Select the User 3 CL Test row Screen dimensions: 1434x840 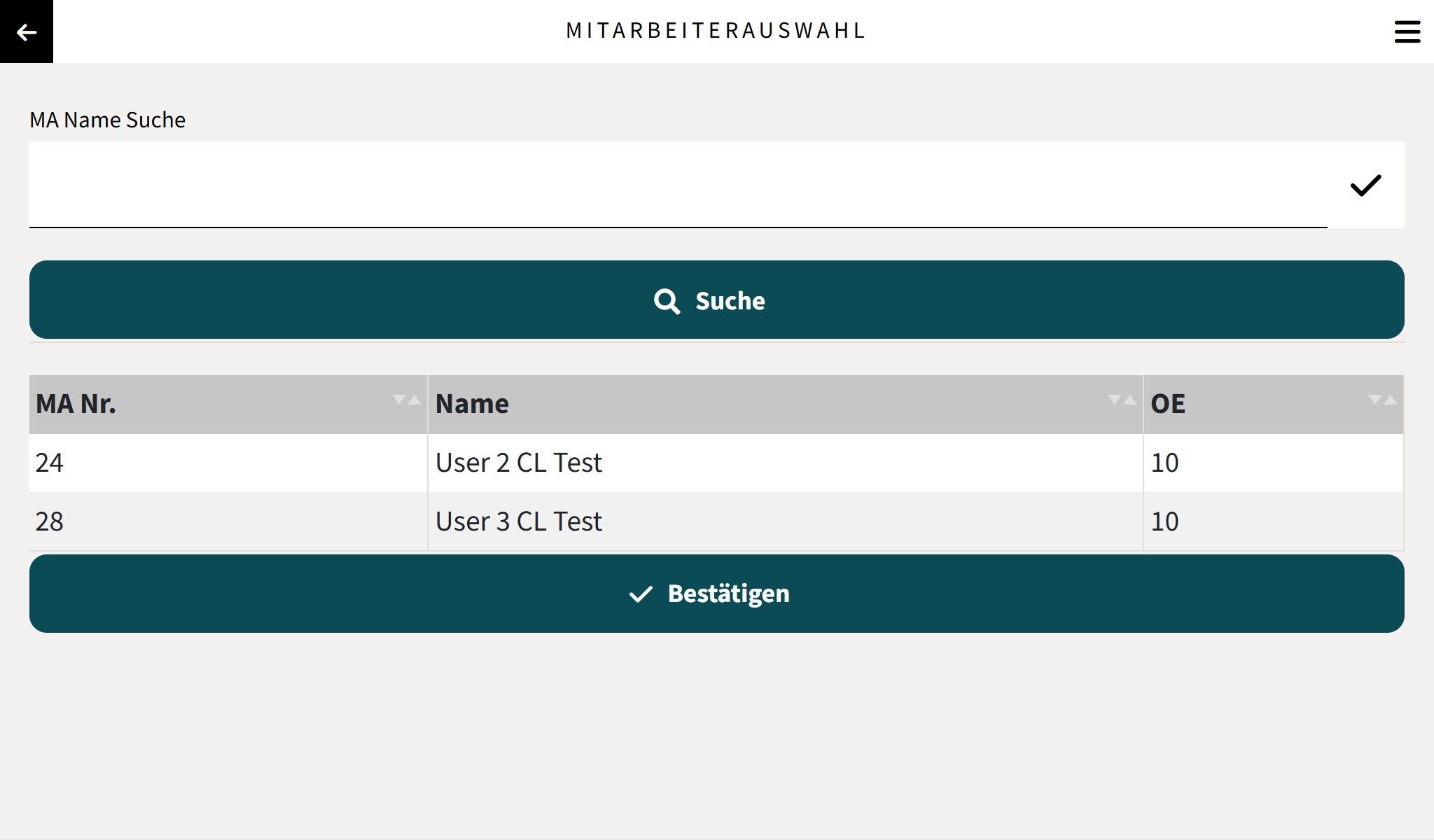click(518, 521)
